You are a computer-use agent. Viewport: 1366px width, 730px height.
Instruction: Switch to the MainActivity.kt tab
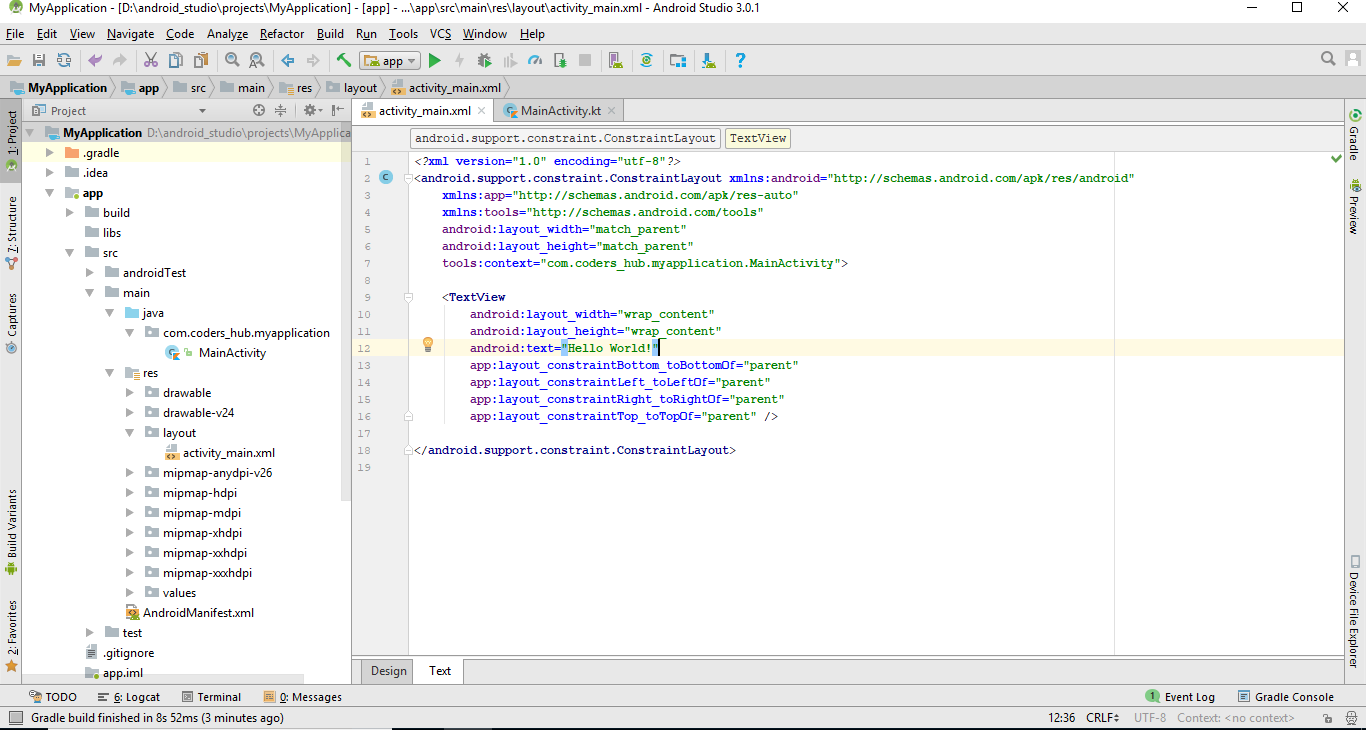click(x=560, y=111)
